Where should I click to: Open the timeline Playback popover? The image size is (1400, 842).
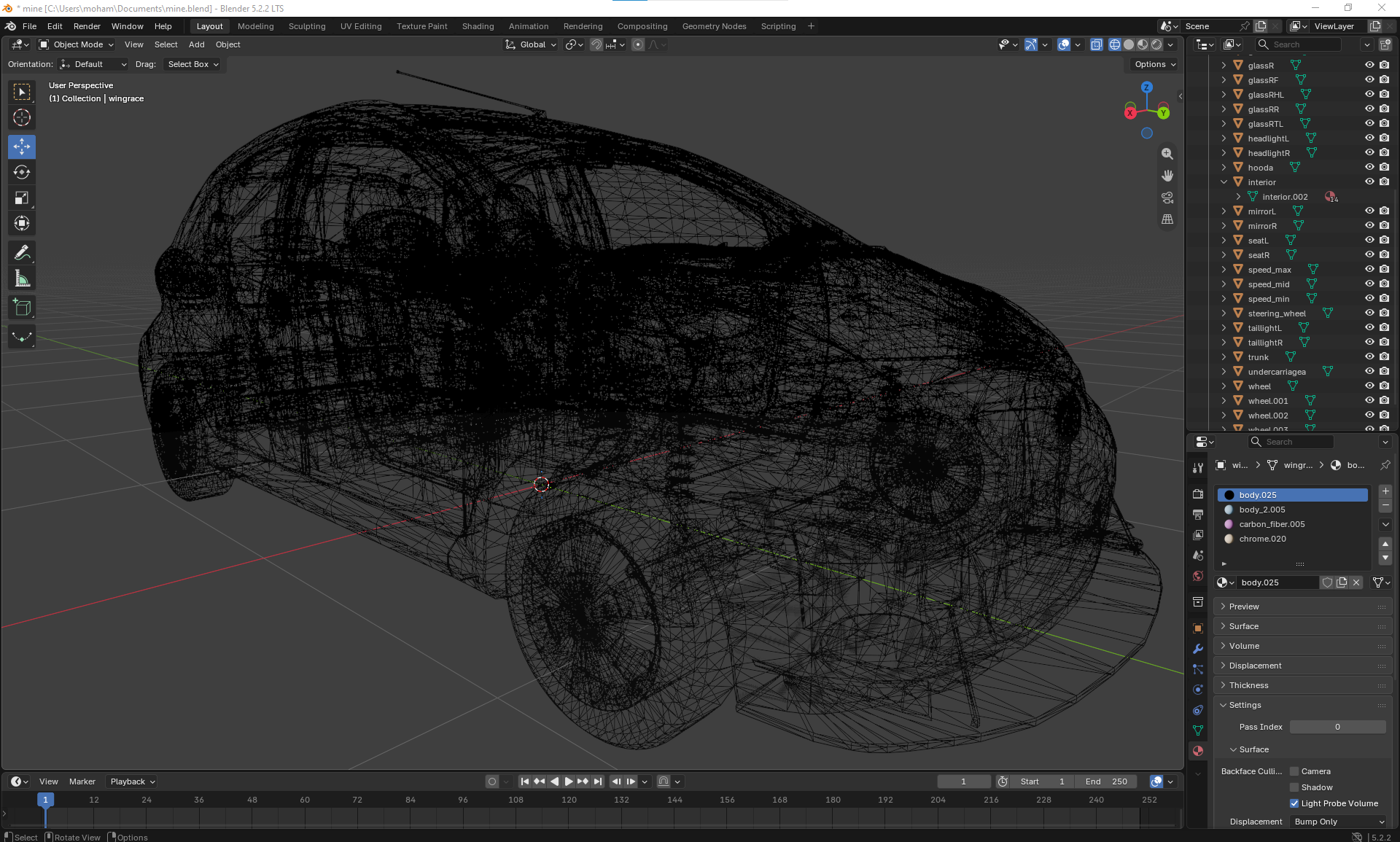coord(133,781)
